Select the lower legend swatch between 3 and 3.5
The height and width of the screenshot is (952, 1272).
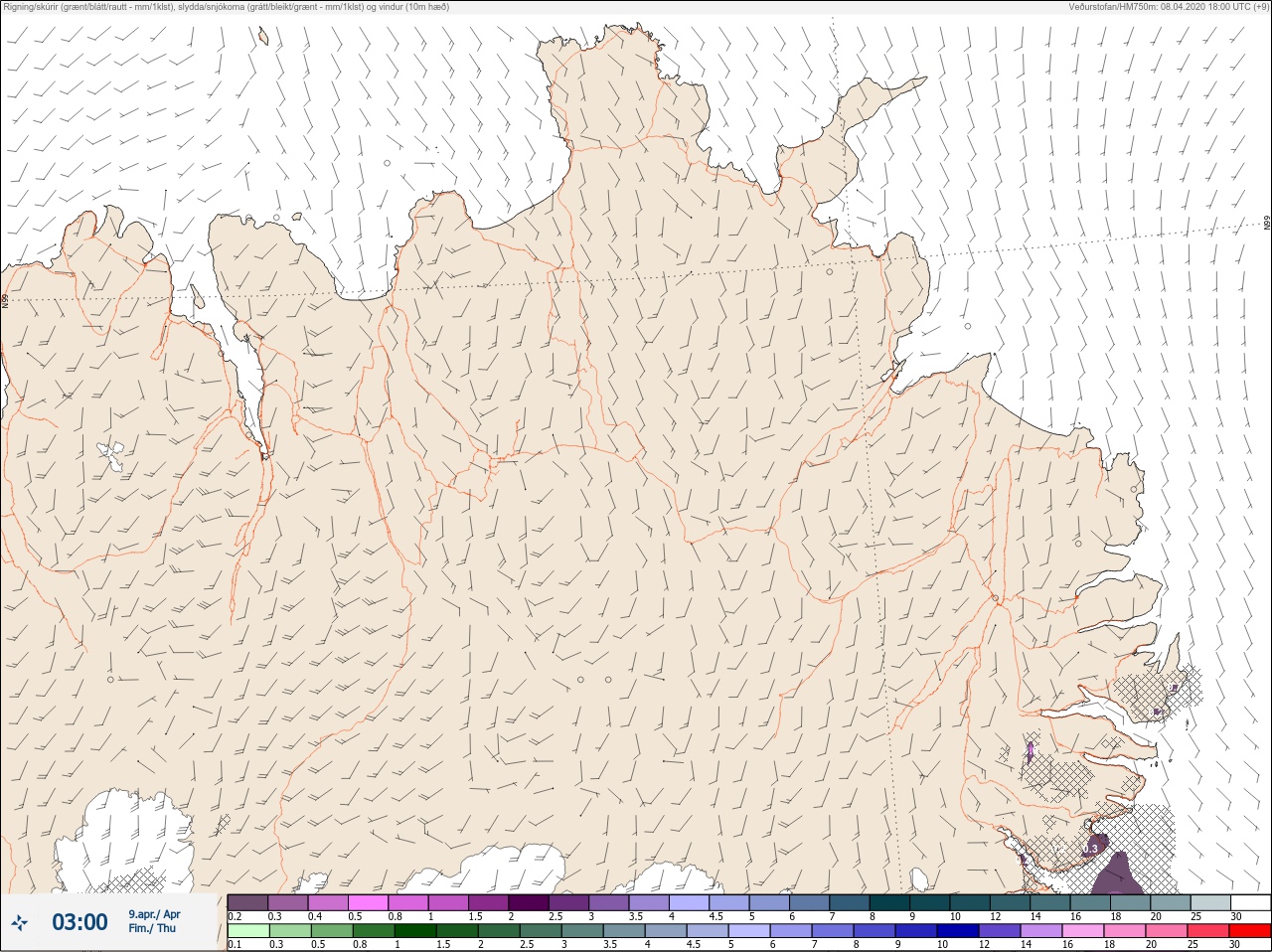tap(582, 931)
